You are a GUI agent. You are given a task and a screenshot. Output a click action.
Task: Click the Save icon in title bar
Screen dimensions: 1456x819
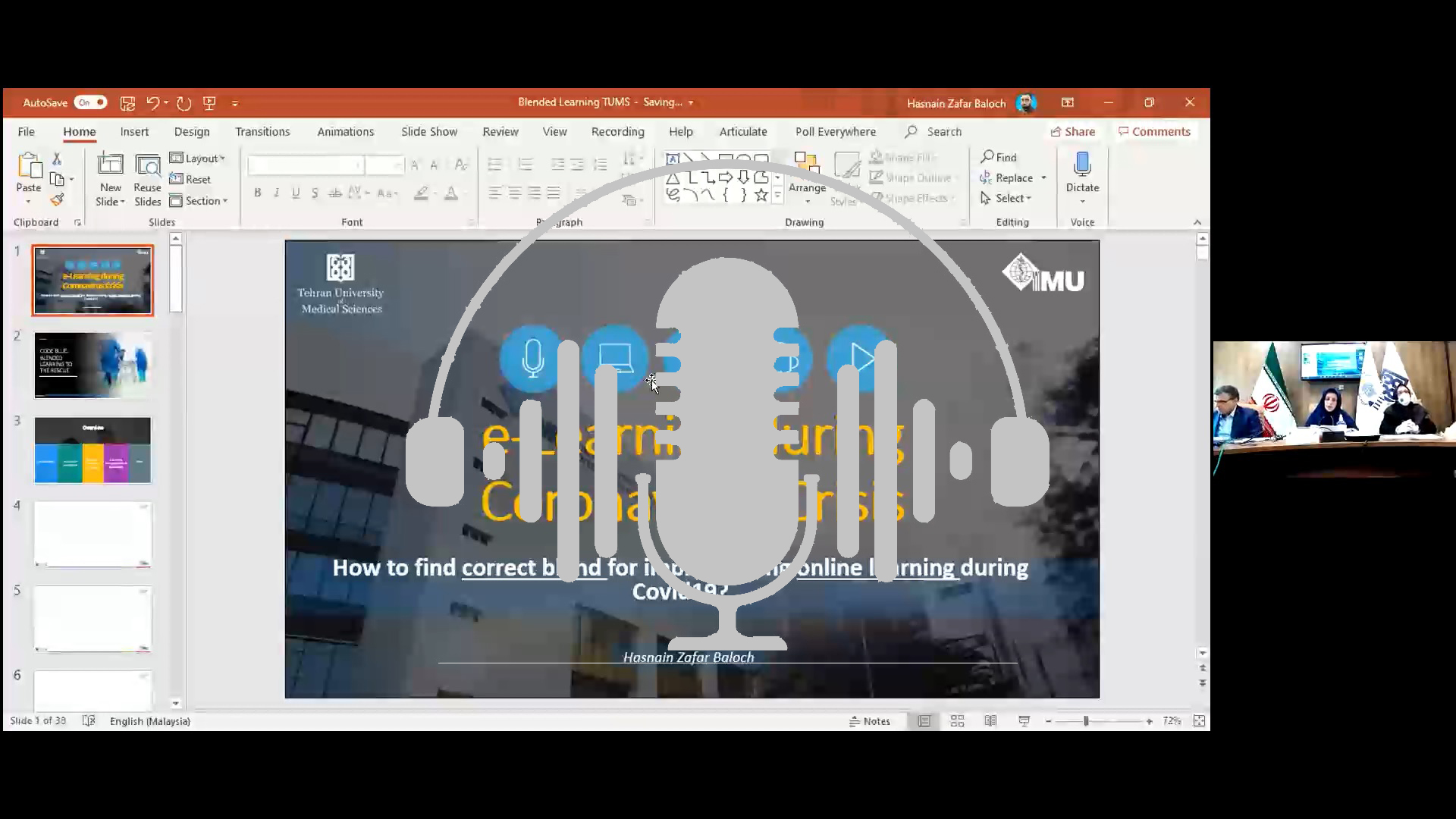click(127, 103)
